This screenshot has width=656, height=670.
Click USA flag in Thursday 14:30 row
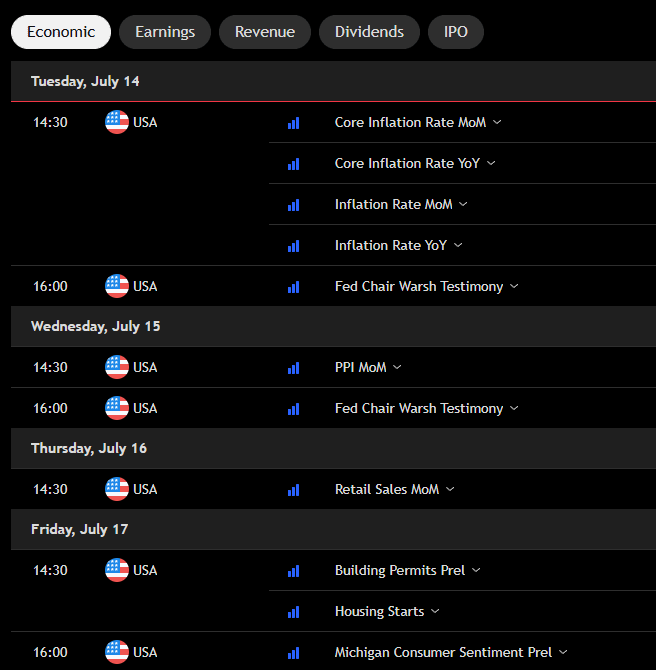click(x=117, y=489)
